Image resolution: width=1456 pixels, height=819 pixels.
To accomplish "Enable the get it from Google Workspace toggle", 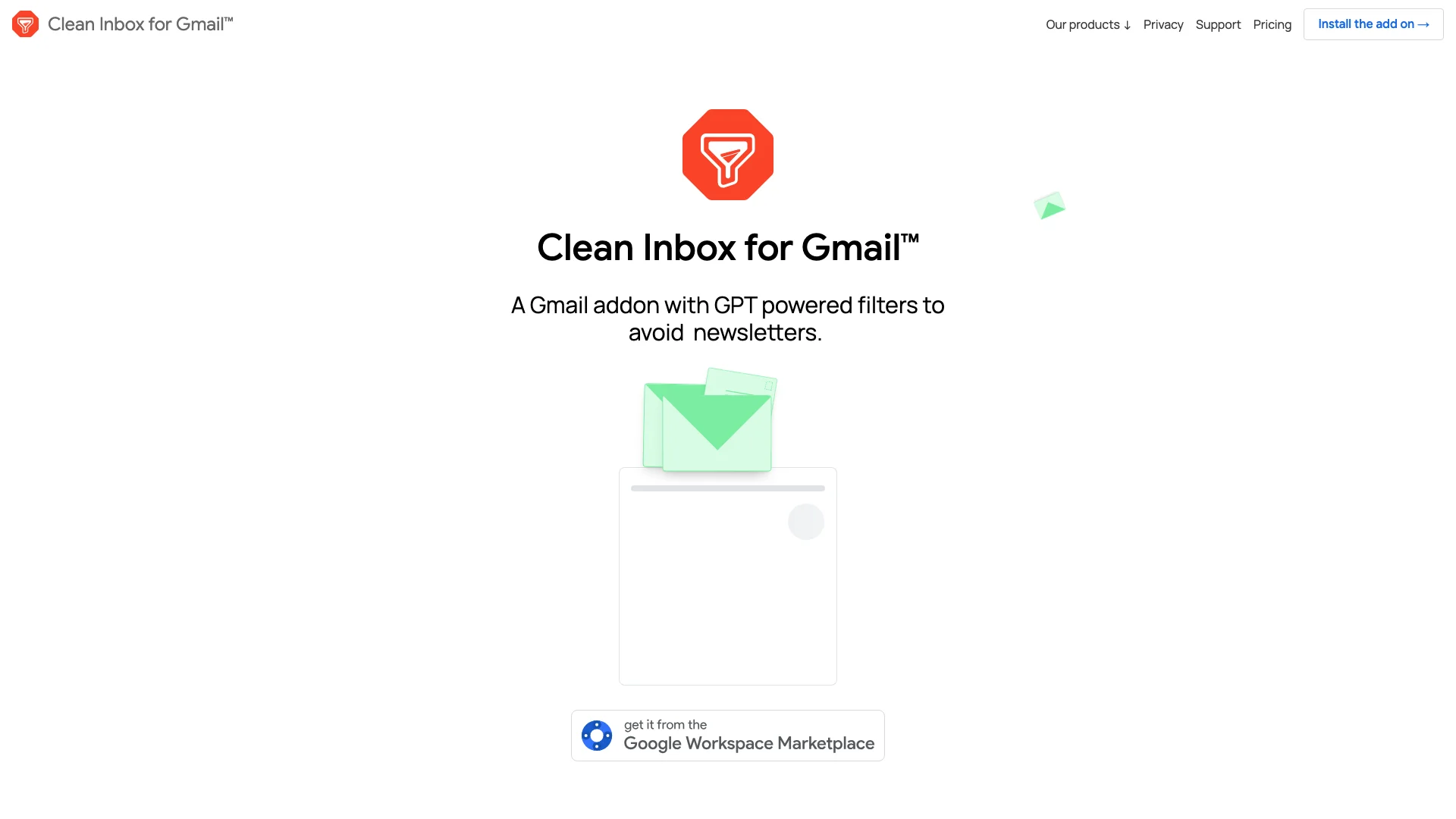I will pos(728,735).
